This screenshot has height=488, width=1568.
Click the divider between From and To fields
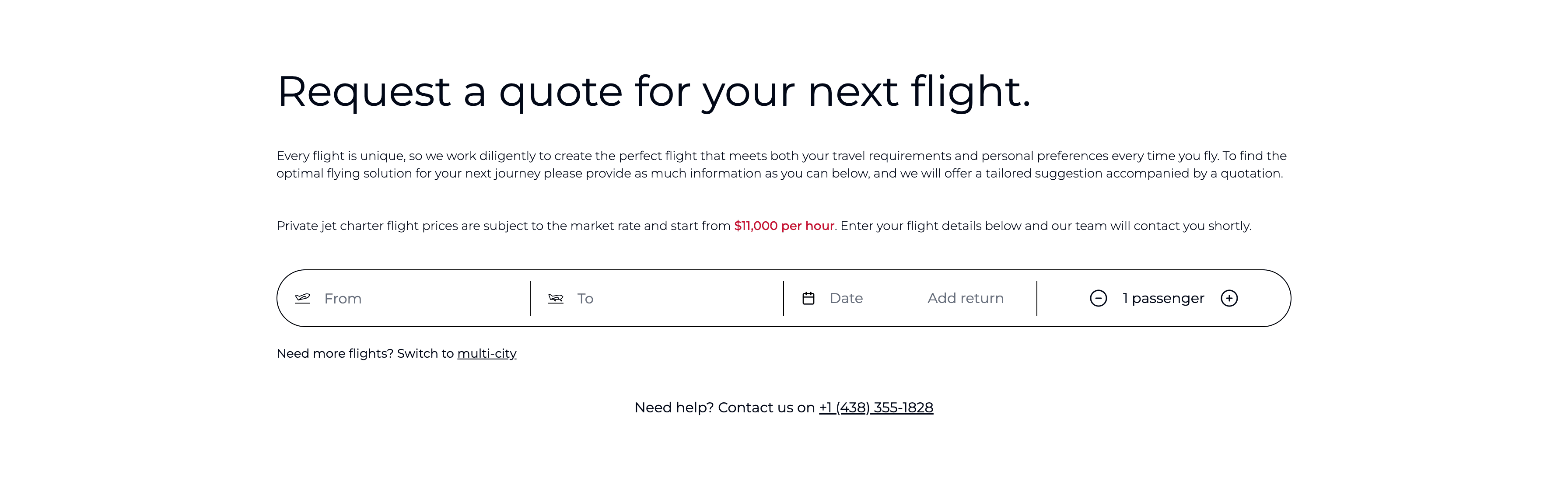530,298
